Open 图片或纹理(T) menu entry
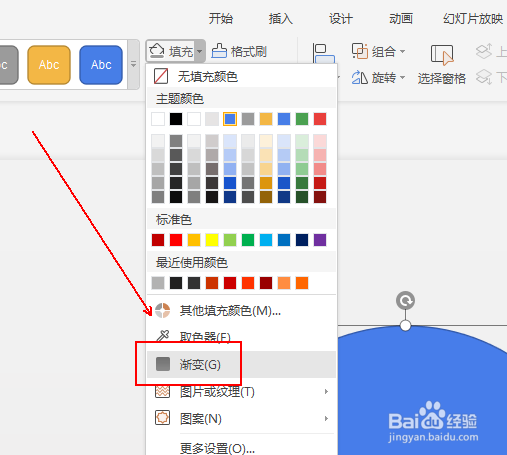This screenshot has width=507, height=455. click(x=241, y=391)
